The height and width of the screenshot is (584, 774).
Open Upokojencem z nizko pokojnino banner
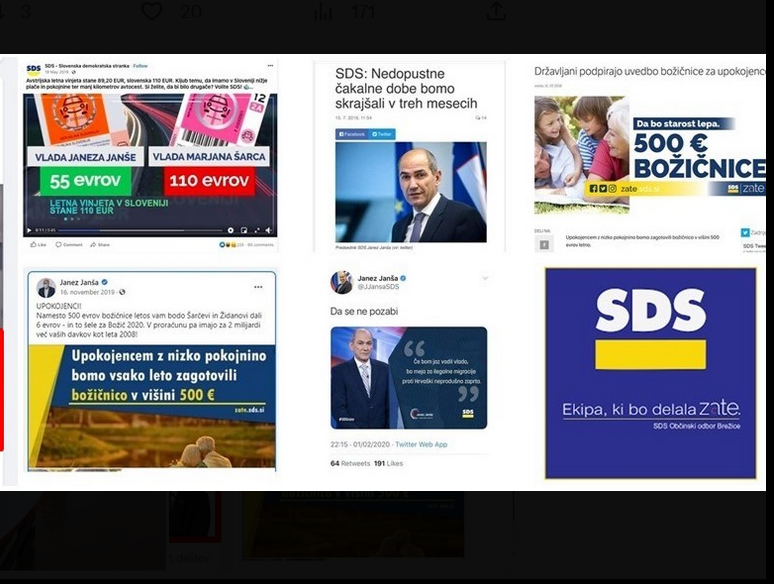152,406
